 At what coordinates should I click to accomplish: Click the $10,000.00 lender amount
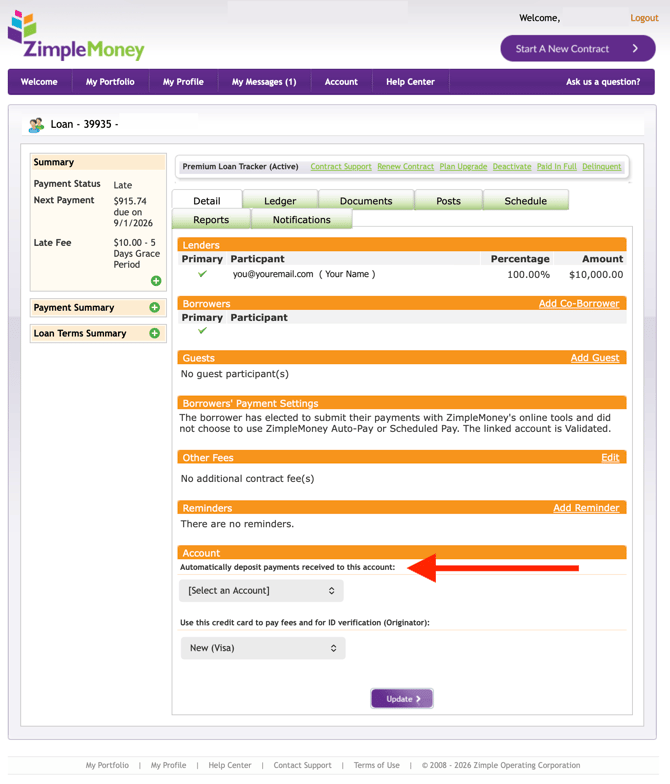click(x=596, y=274)
